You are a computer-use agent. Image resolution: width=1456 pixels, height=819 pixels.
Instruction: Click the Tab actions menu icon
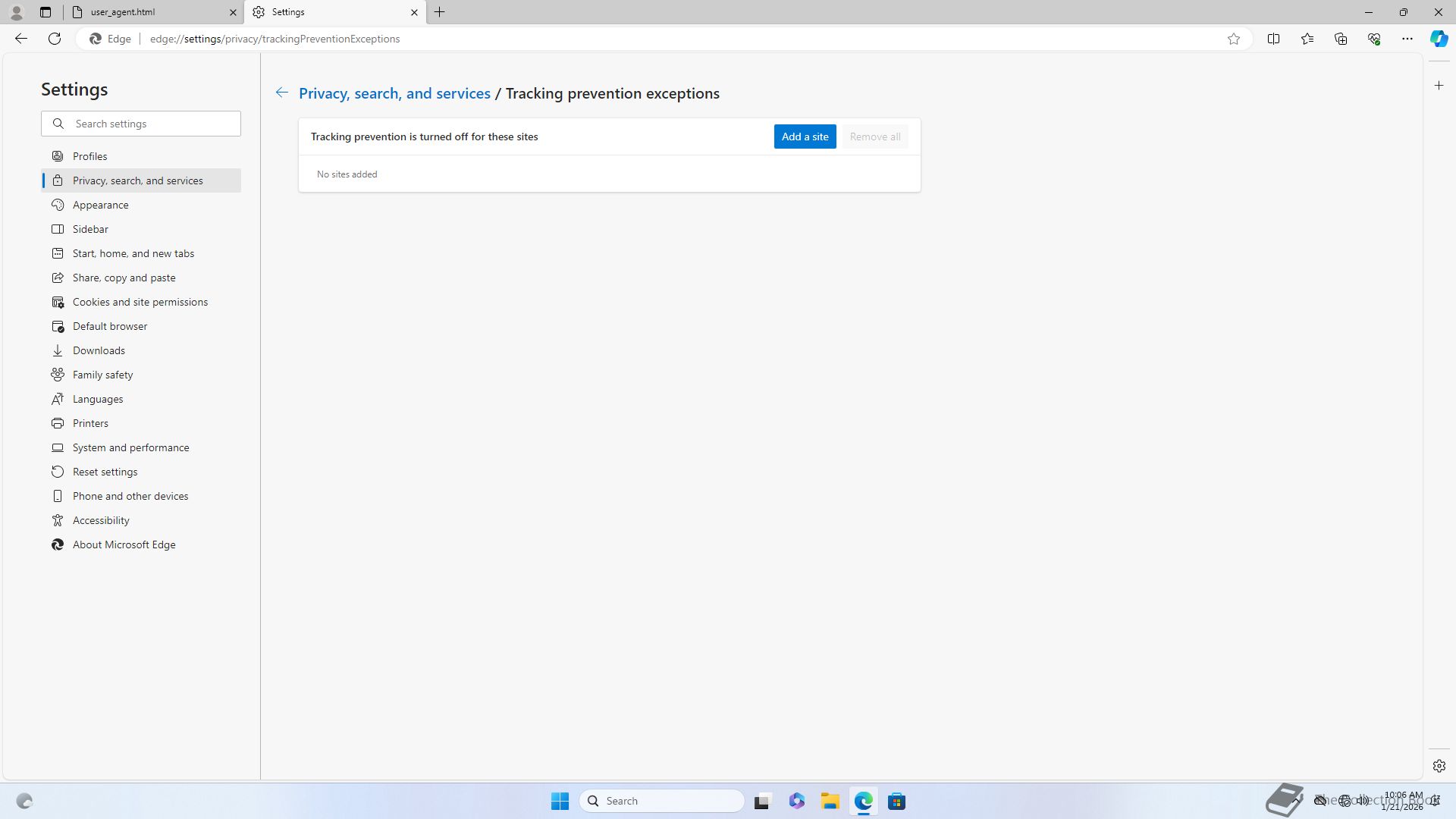(x=45, y=12)
